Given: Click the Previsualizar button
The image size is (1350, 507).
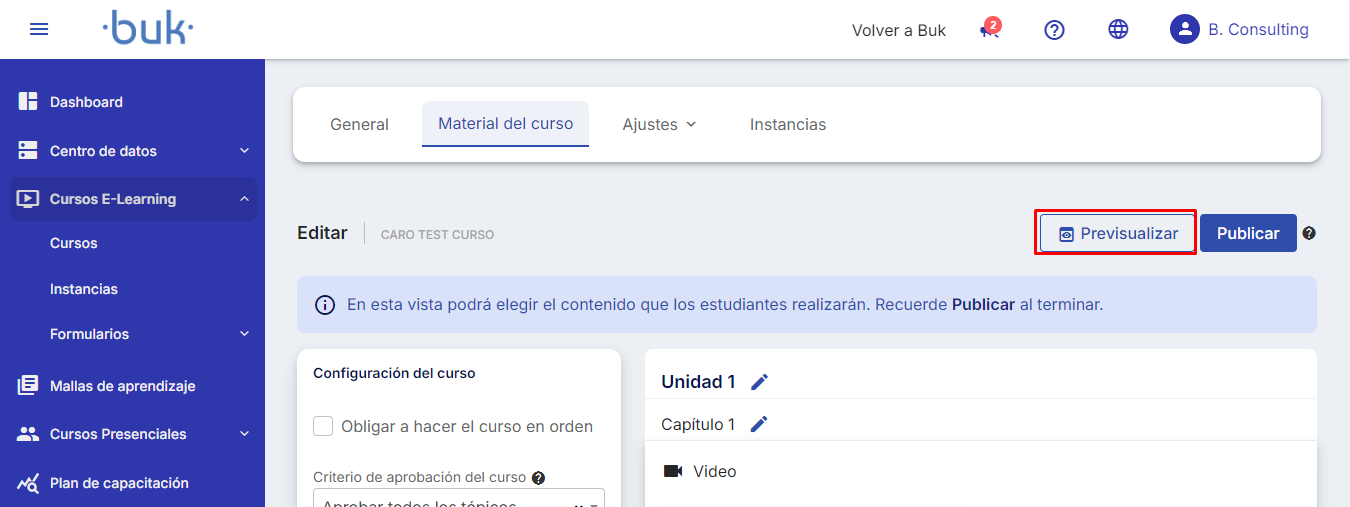Looking at the screenshot, I should tap(1117, 233).
